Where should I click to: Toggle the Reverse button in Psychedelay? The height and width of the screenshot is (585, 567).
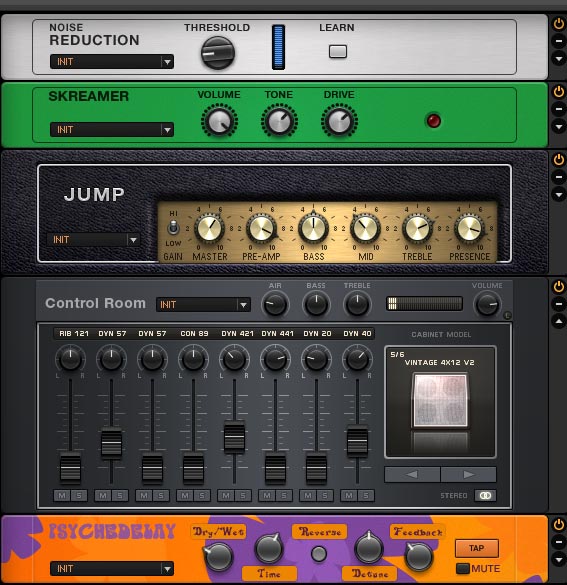pos(319,554)
